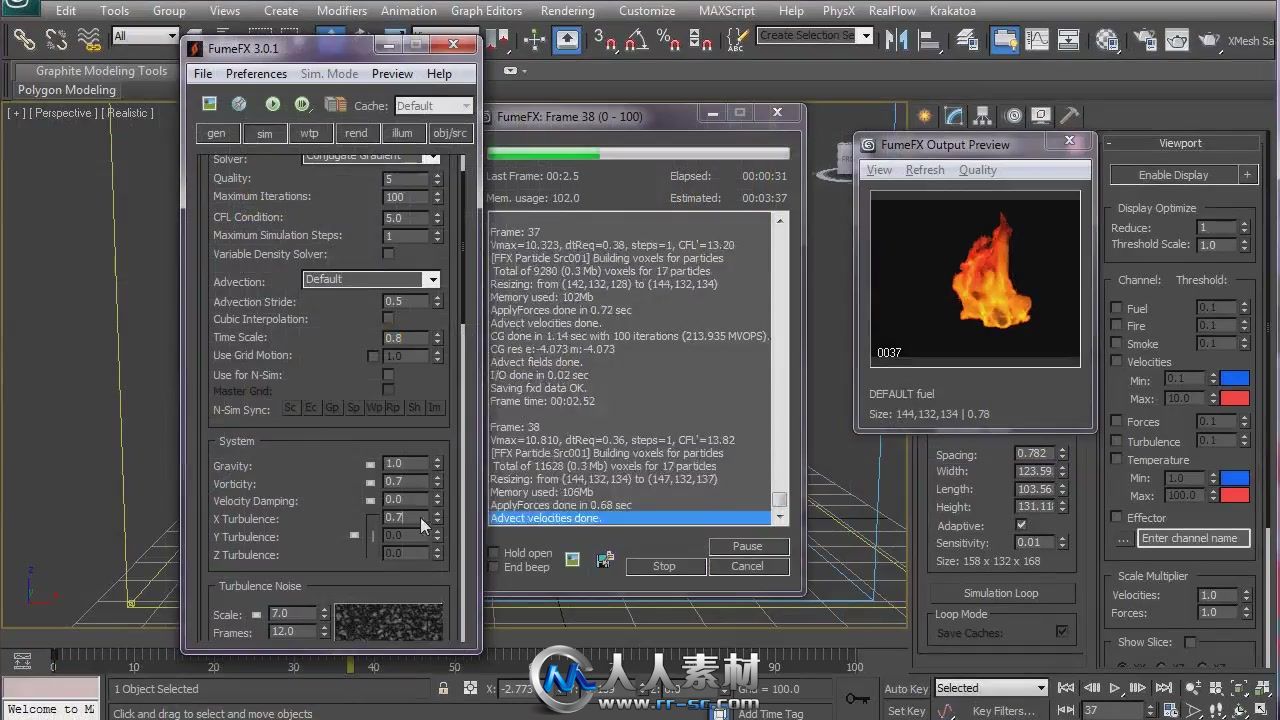Open the Graph Editors menu

[x=487, y=11]
